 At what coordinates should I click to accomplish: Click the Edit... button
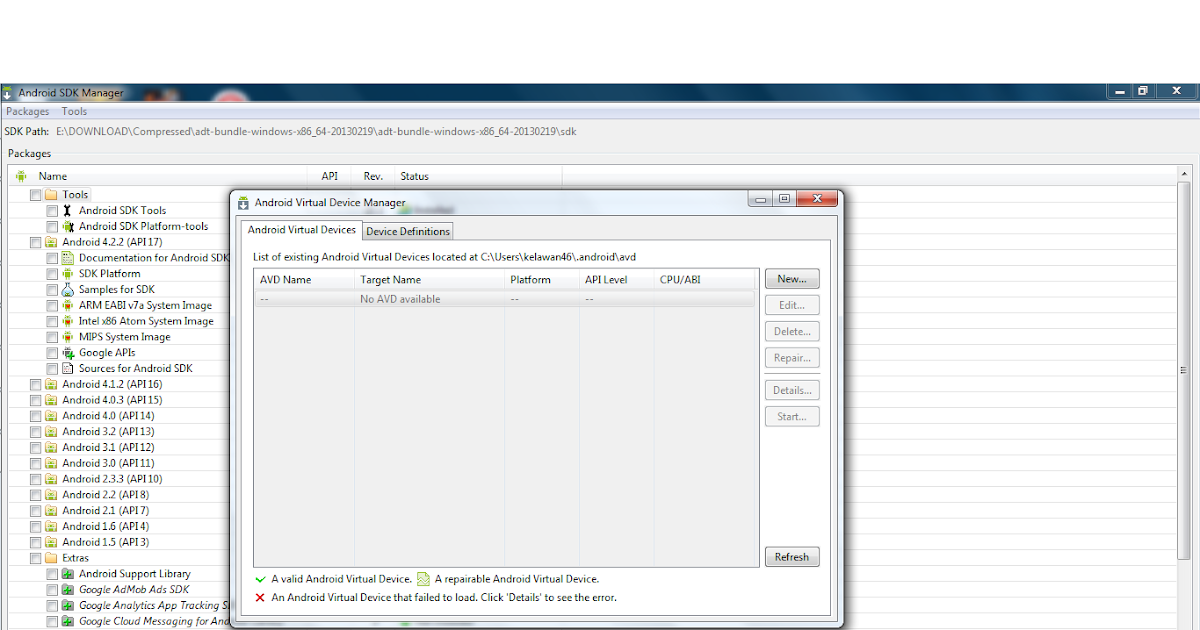tap(792, 305)
